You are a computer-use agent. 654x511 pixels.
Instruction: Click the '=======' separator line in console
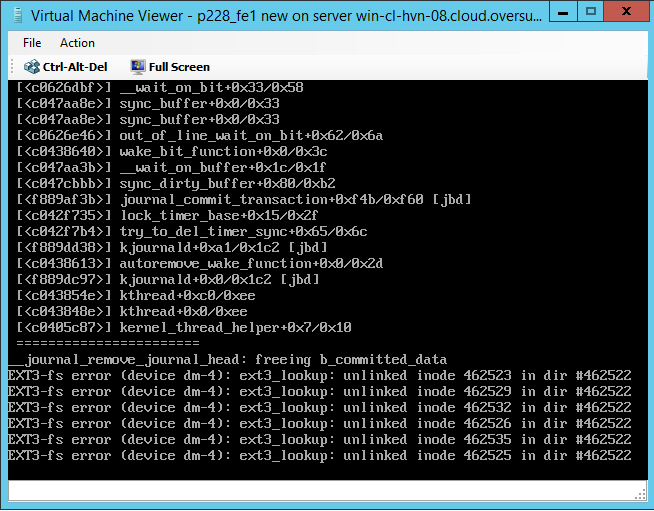click(x=108, y=343)
